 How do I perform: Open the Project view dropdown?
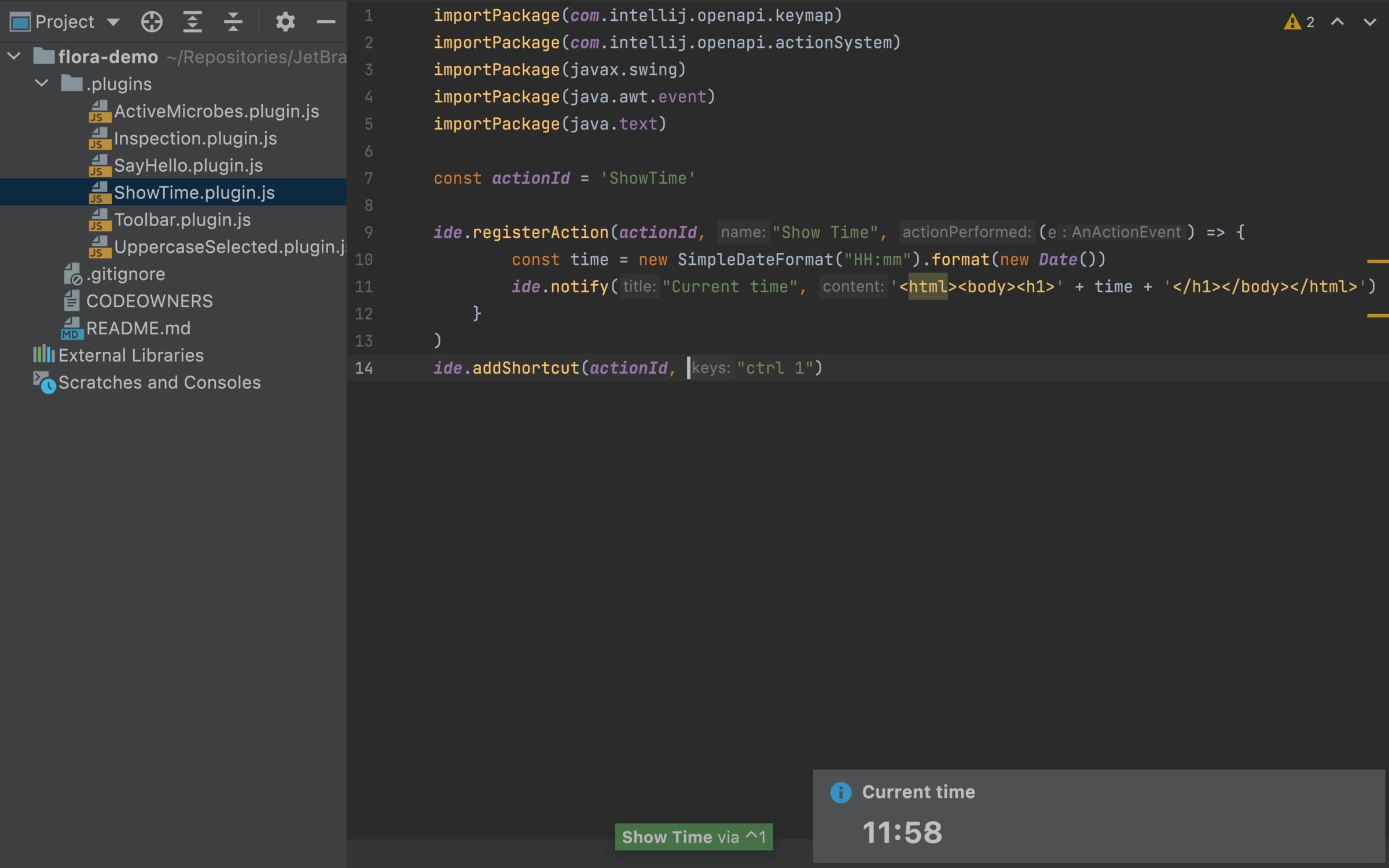(113, 22)
